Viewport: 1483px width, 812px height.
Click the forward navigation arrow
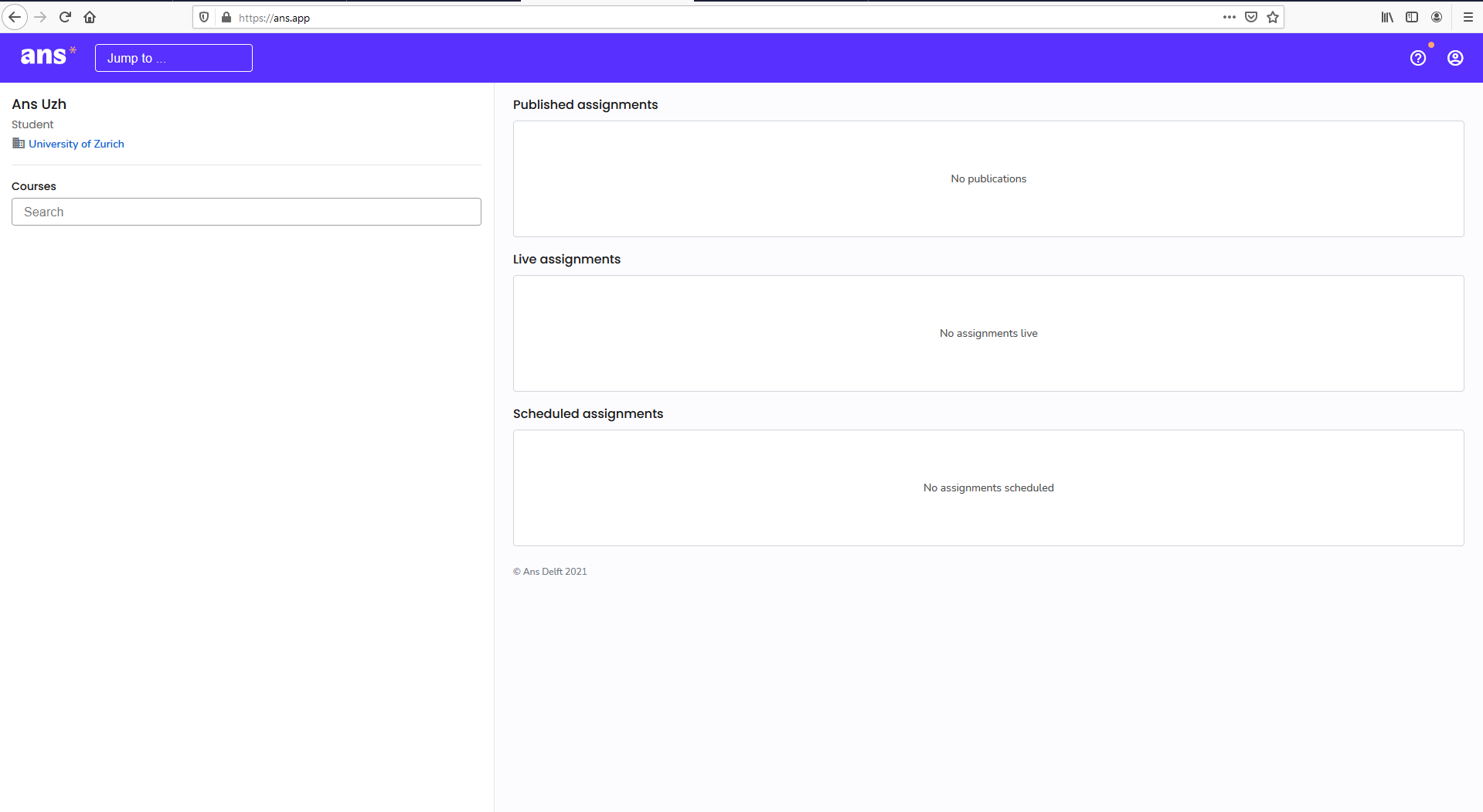click(x=40, y=17)
